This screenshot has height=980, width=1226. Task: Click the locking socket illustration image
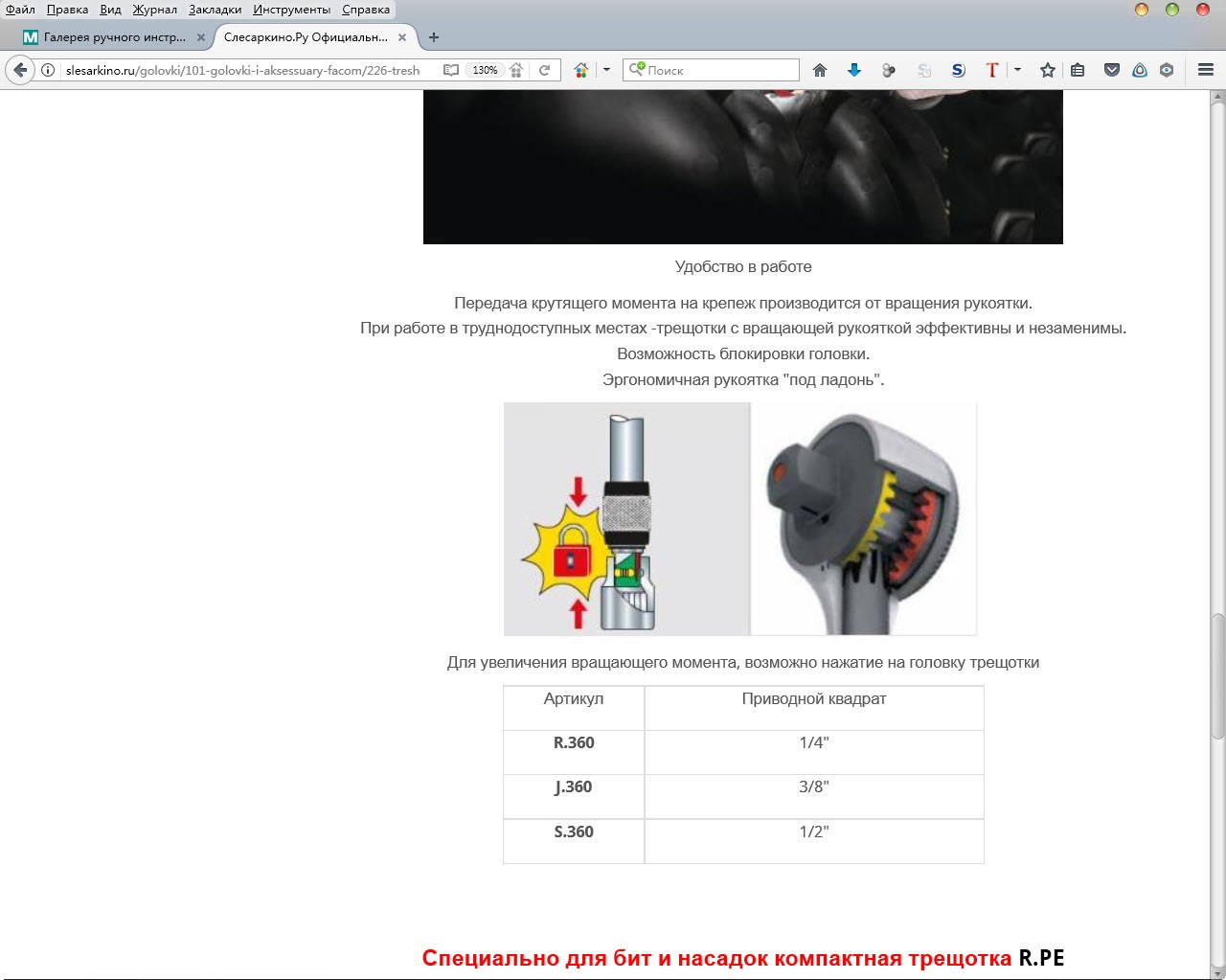point(626,518)
